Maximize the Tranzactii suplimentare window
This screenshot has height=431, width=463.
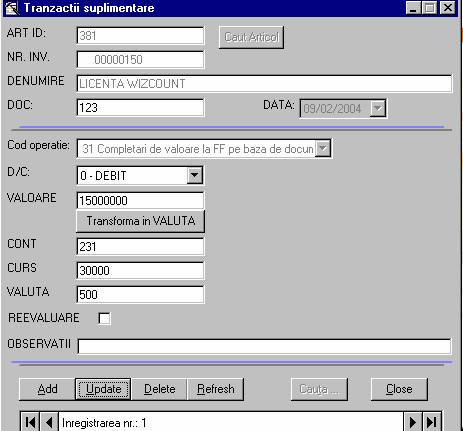[430, 8]
